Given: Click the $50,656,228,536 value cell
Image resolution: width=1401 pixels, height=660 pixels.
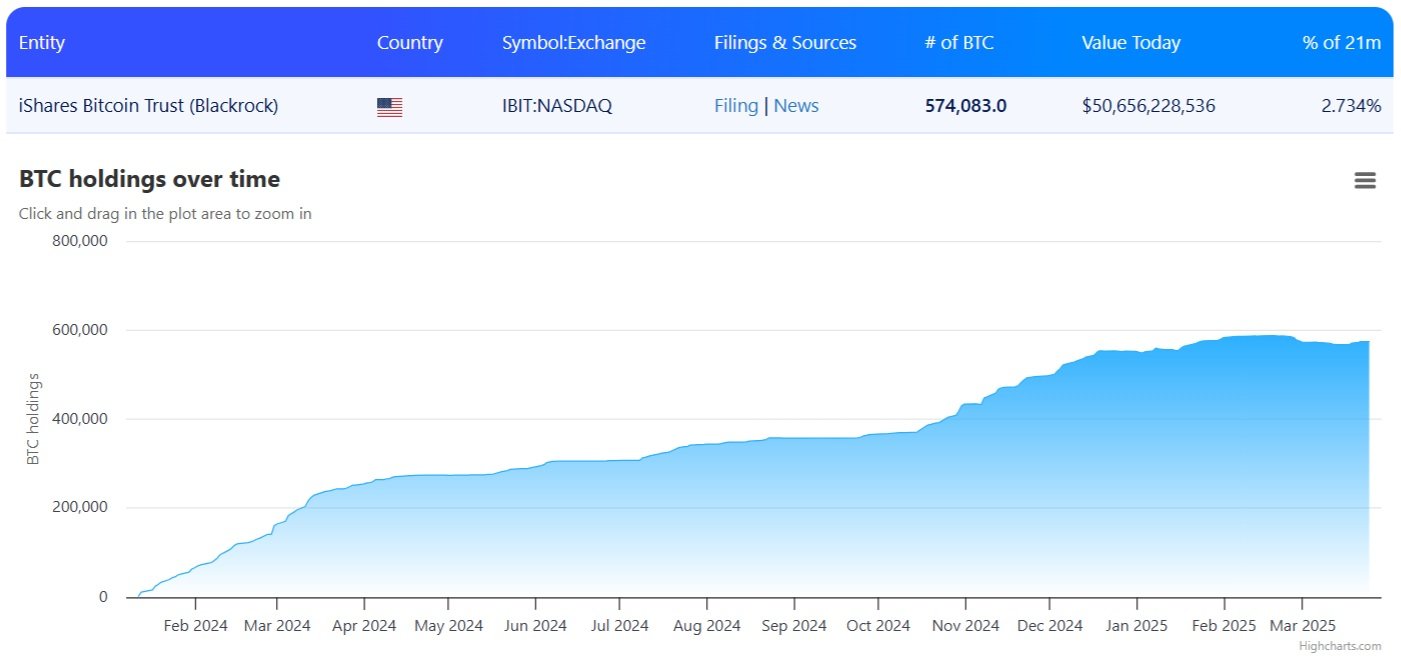Looking at the screenshot, I should pyautogui.click(x=1149, y=106).
